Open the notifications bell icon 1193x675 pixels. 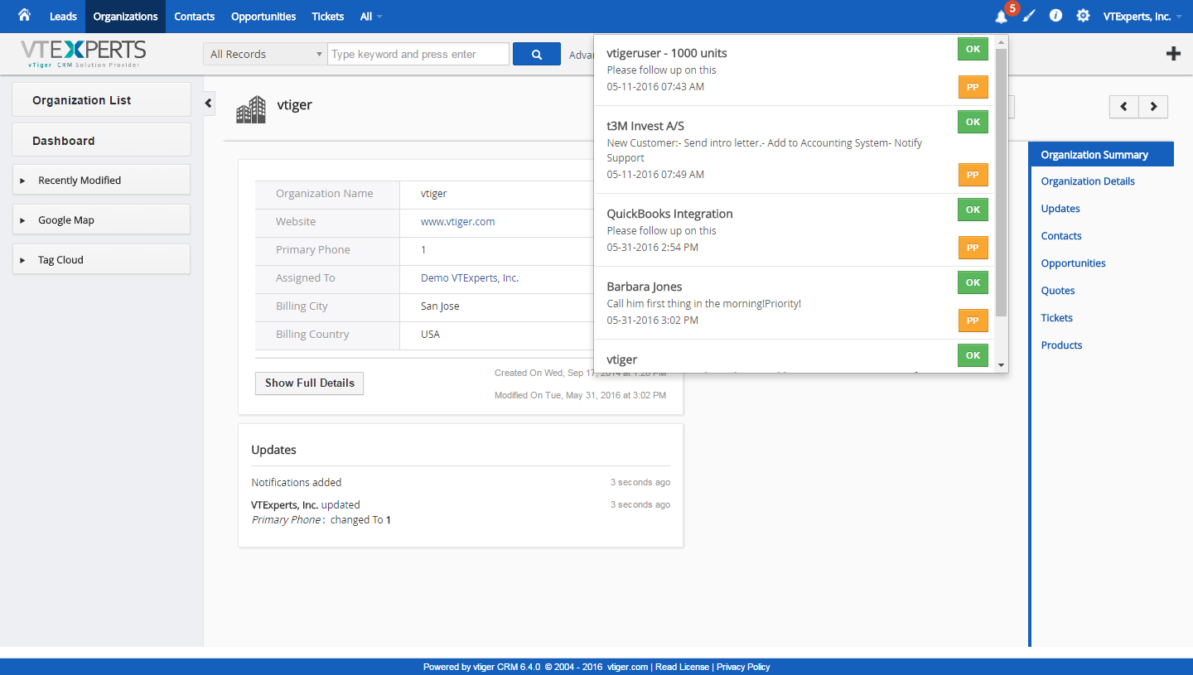point(1001,17)
